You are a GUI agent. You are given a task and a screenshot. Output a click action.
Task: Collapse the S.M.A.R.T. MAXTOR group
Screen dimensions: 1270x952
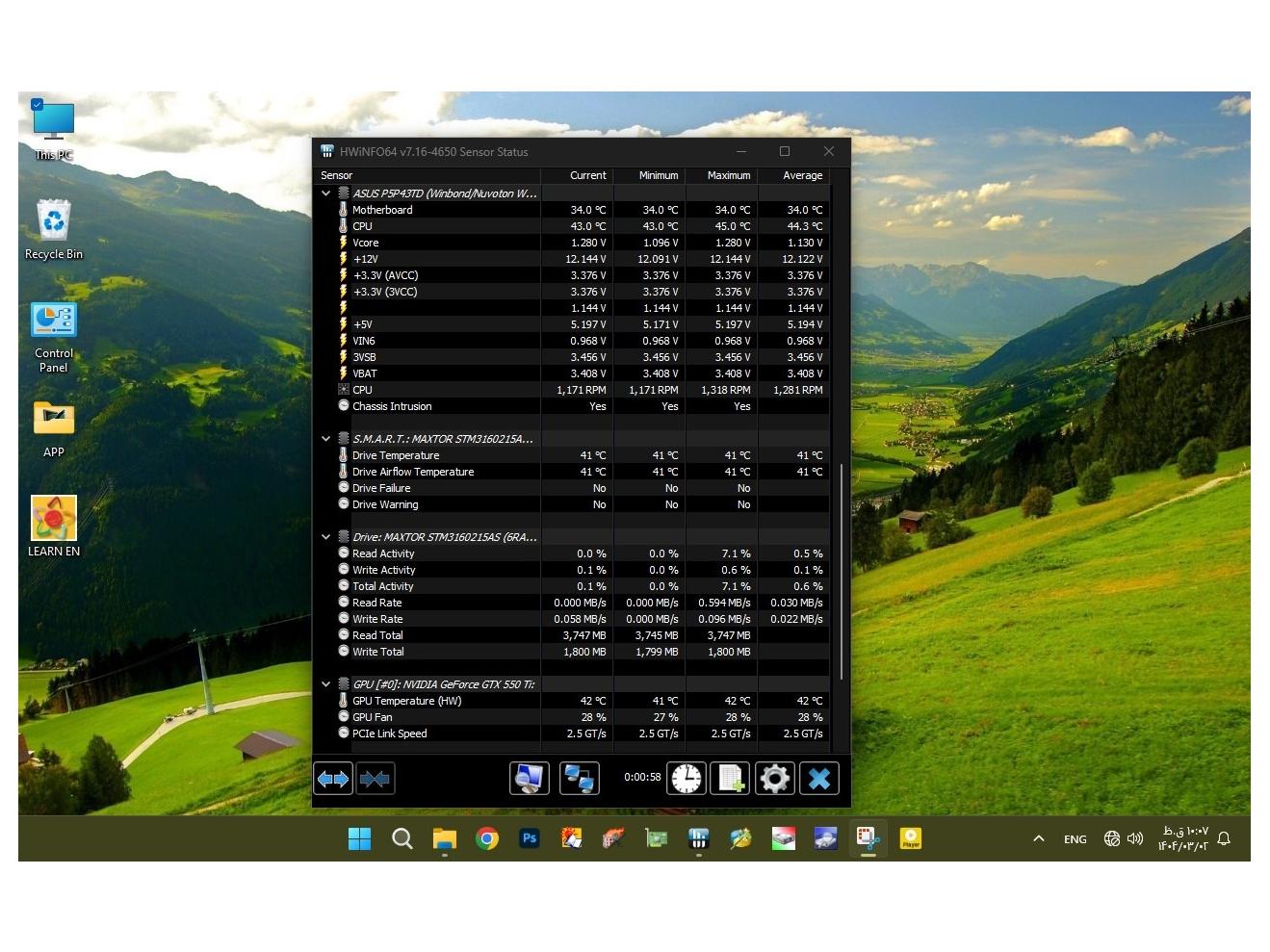pos(326,439)
